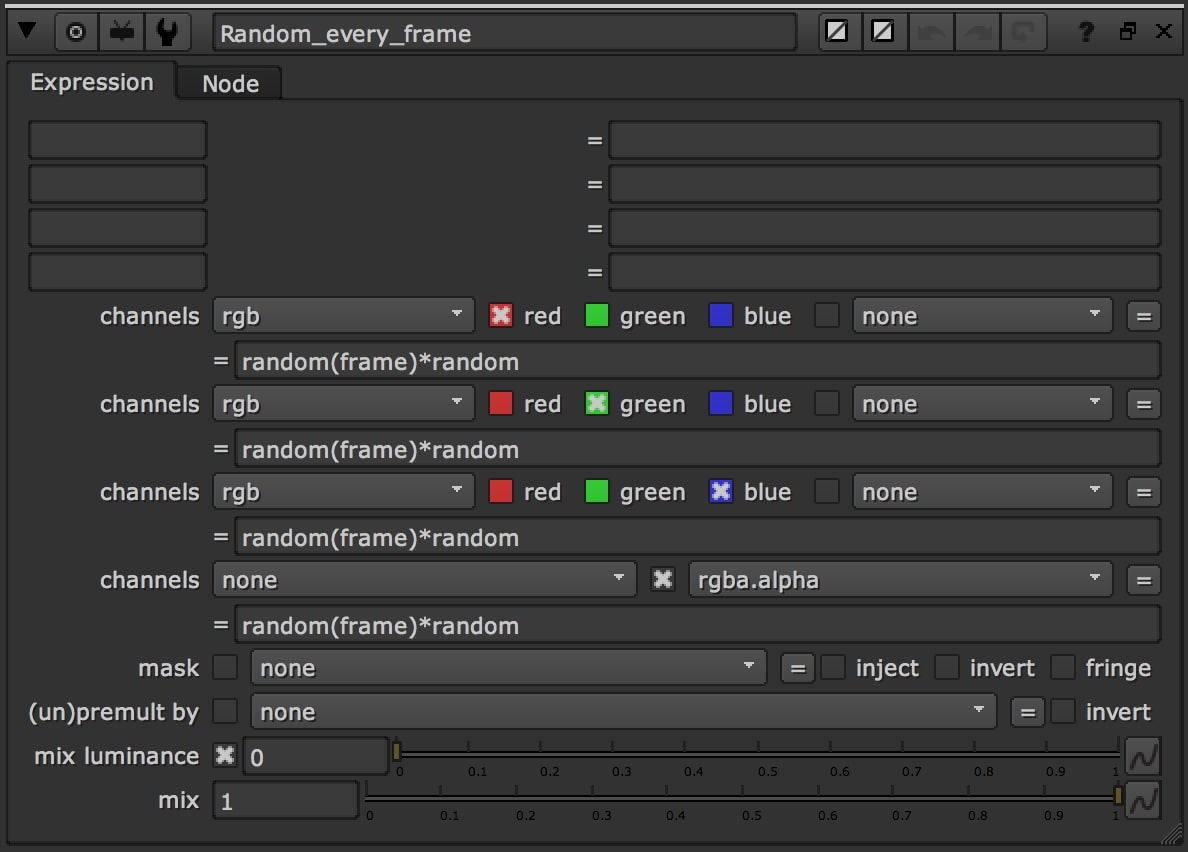This screenshot has height=852, width=1188.
Task: Float the properties panel via the window icon
Action: point(1127,31)
